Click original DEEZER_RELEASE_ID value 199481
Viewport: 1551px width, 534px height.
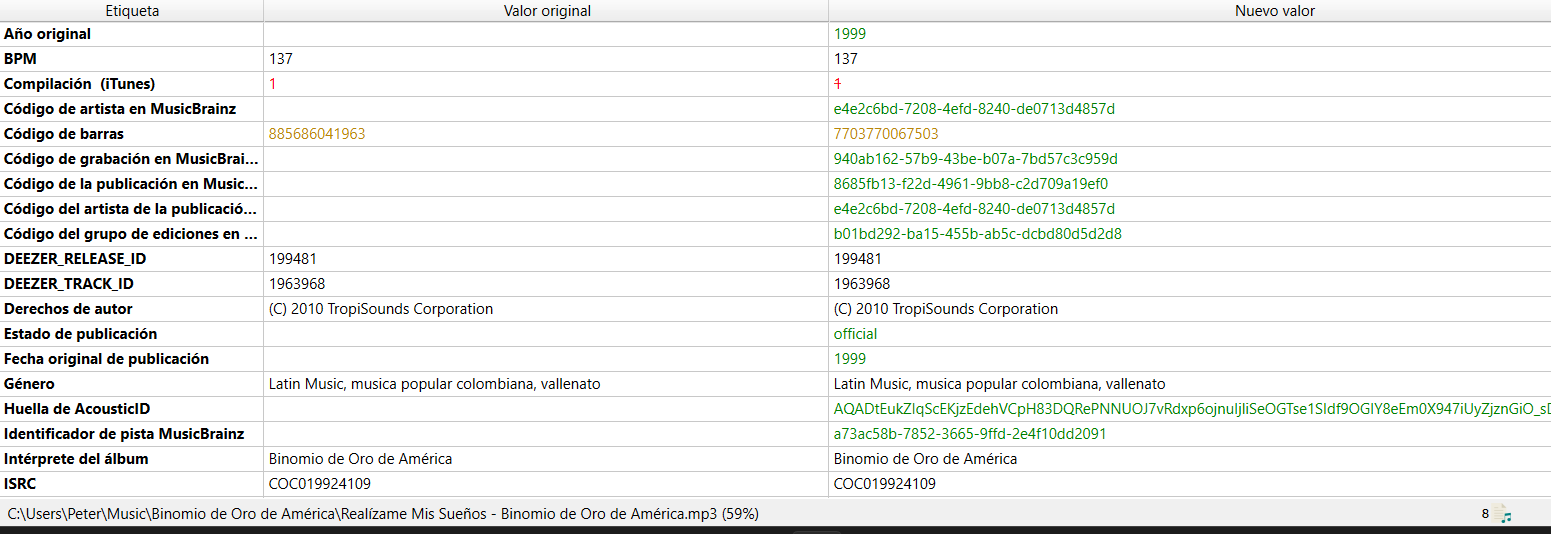pyautogui.click(x=292, y=259)
